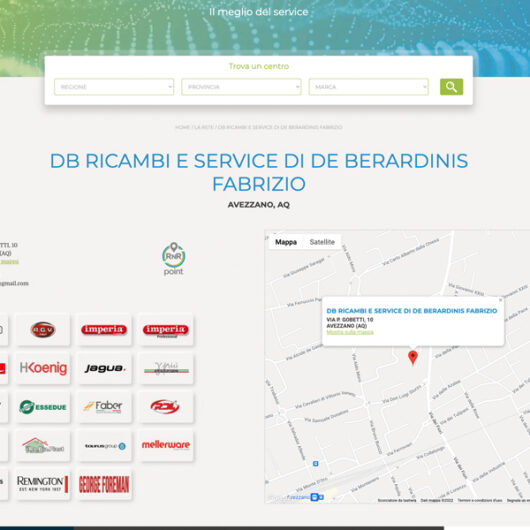The width and height of the screenshot is (530, 530).
Task: Expand the Regione dropdown
Action: (114, 87)
